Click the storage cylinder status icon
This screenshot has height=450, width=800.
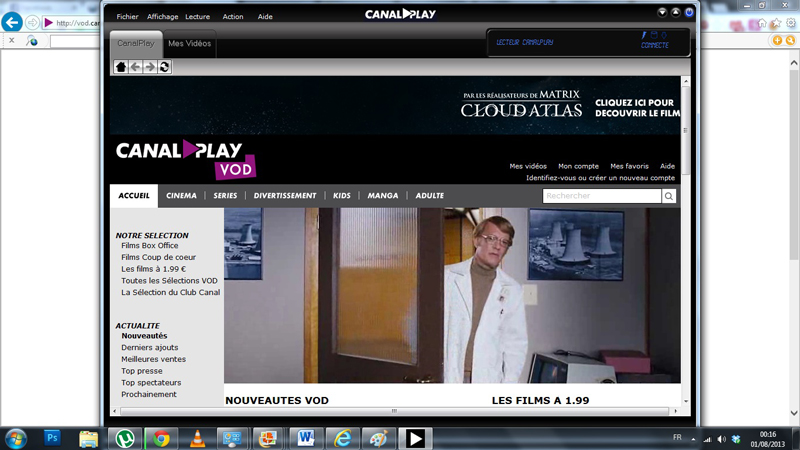coord(654,35)
